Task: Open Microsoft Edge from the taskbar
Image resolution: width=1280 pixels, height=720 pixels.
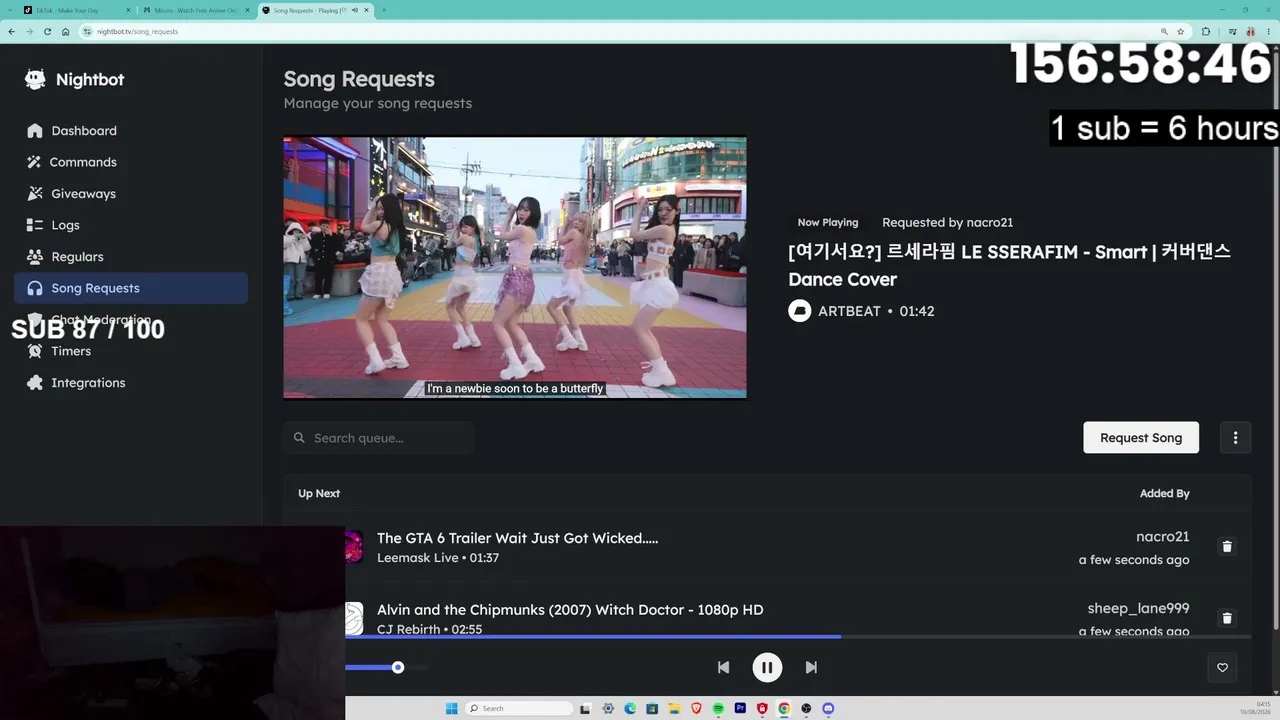Action: (x=630, y=708)
